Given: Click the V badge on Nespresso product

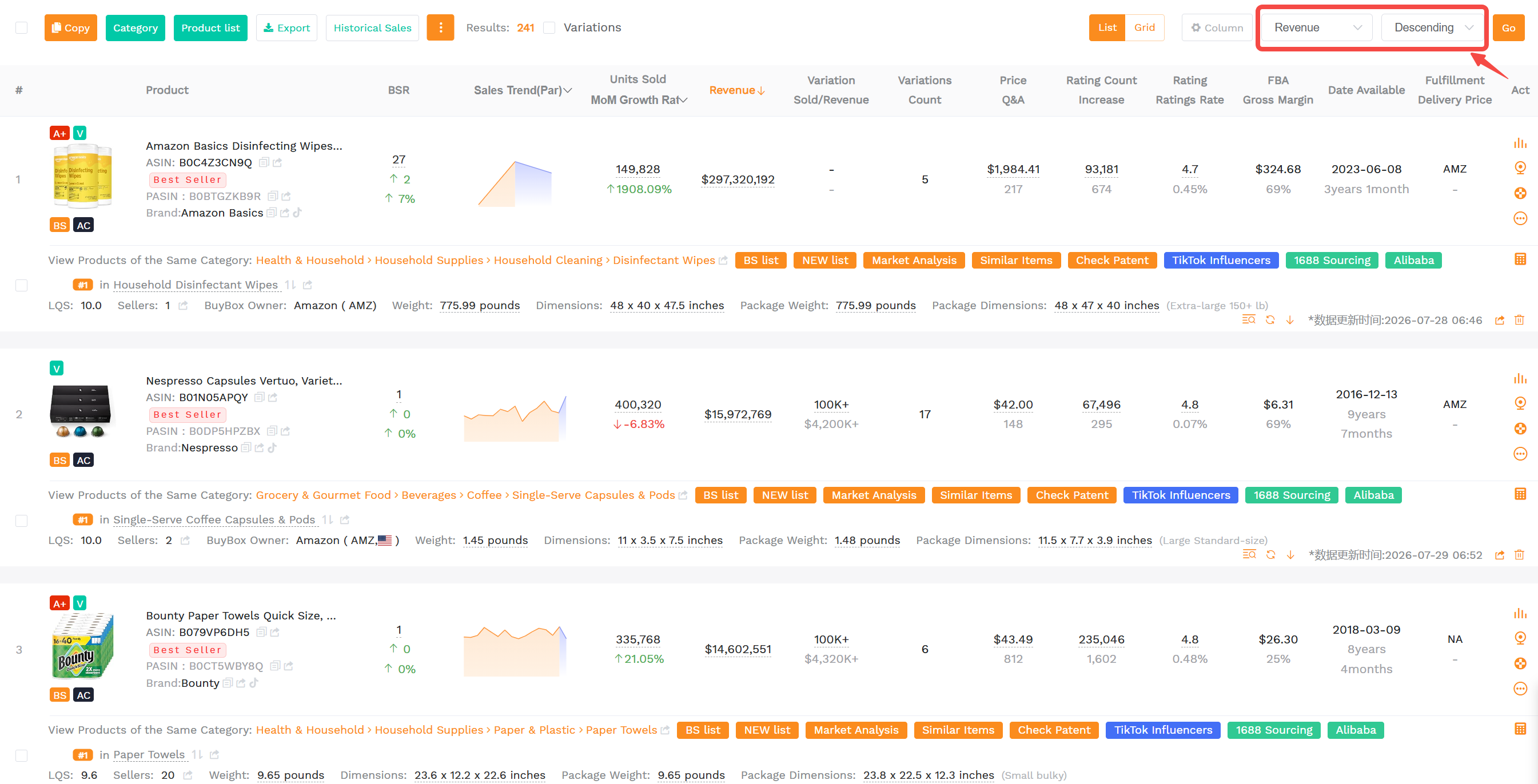Looking at the screenshot, I should [56, 368].
